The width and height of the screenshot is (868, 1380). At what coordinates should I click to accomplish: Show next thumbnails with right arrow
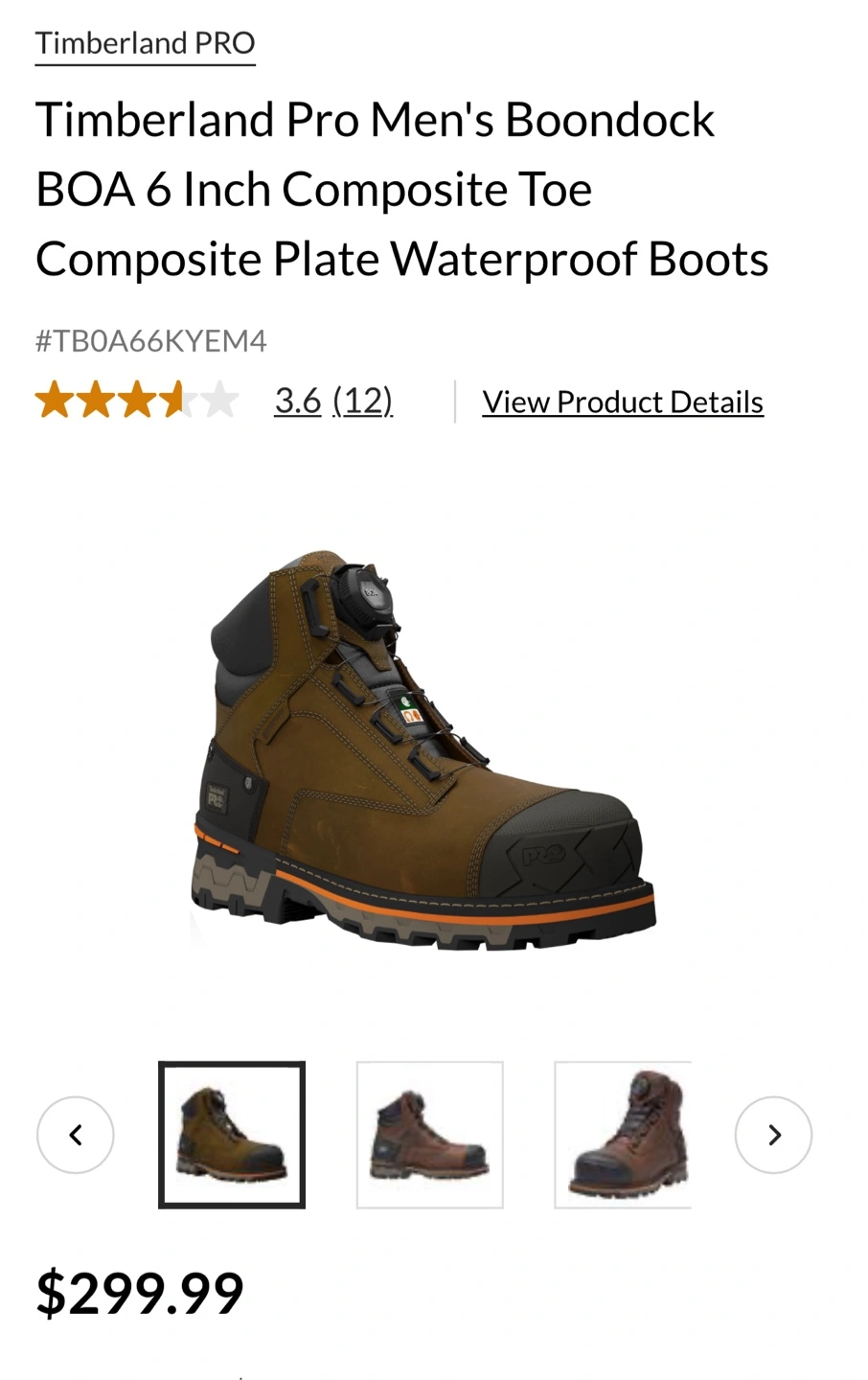(773, 1135)
